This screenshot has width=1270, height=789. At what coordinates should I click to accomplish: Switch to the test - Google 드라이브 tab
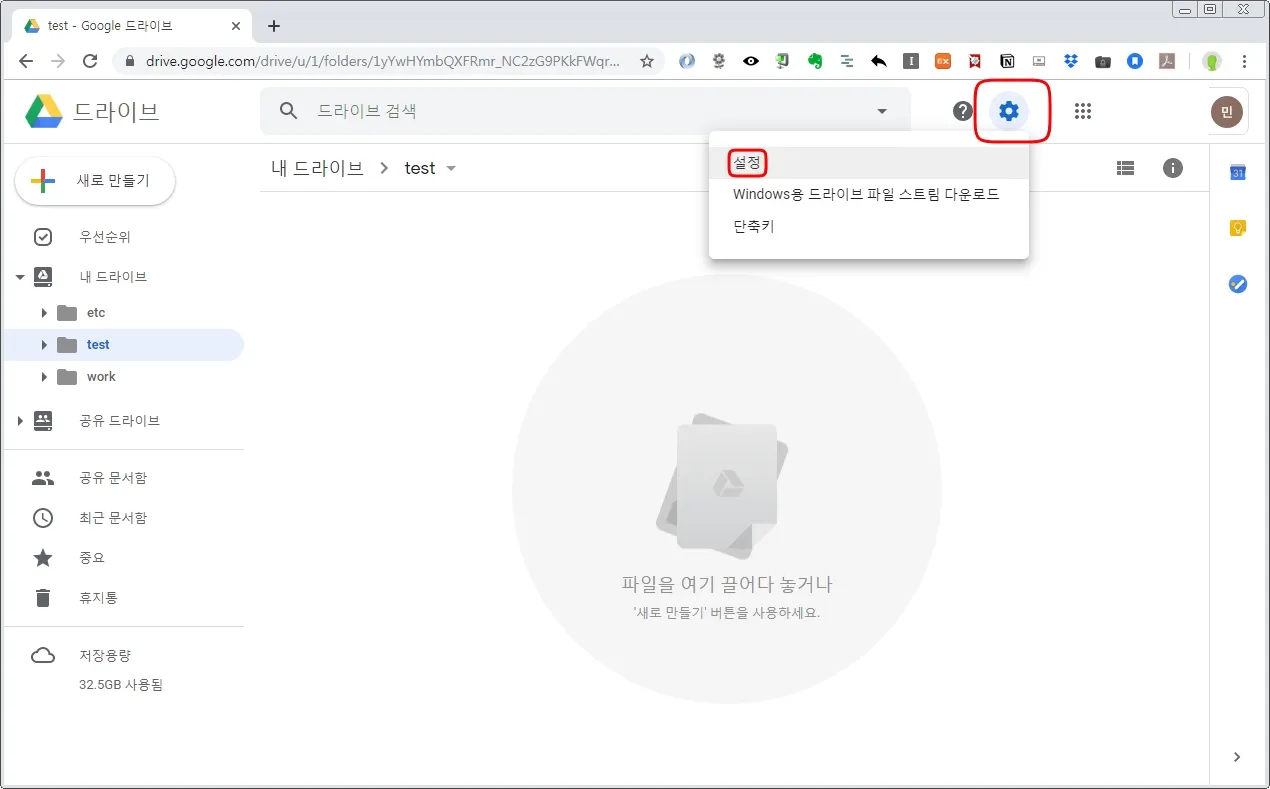click(134, 26)
